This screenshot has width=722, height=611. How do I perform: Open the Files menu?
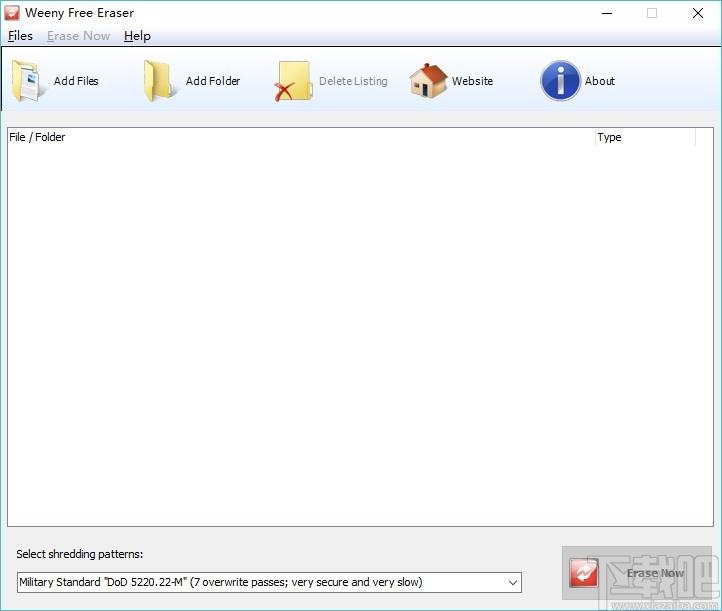pos(20,36)
